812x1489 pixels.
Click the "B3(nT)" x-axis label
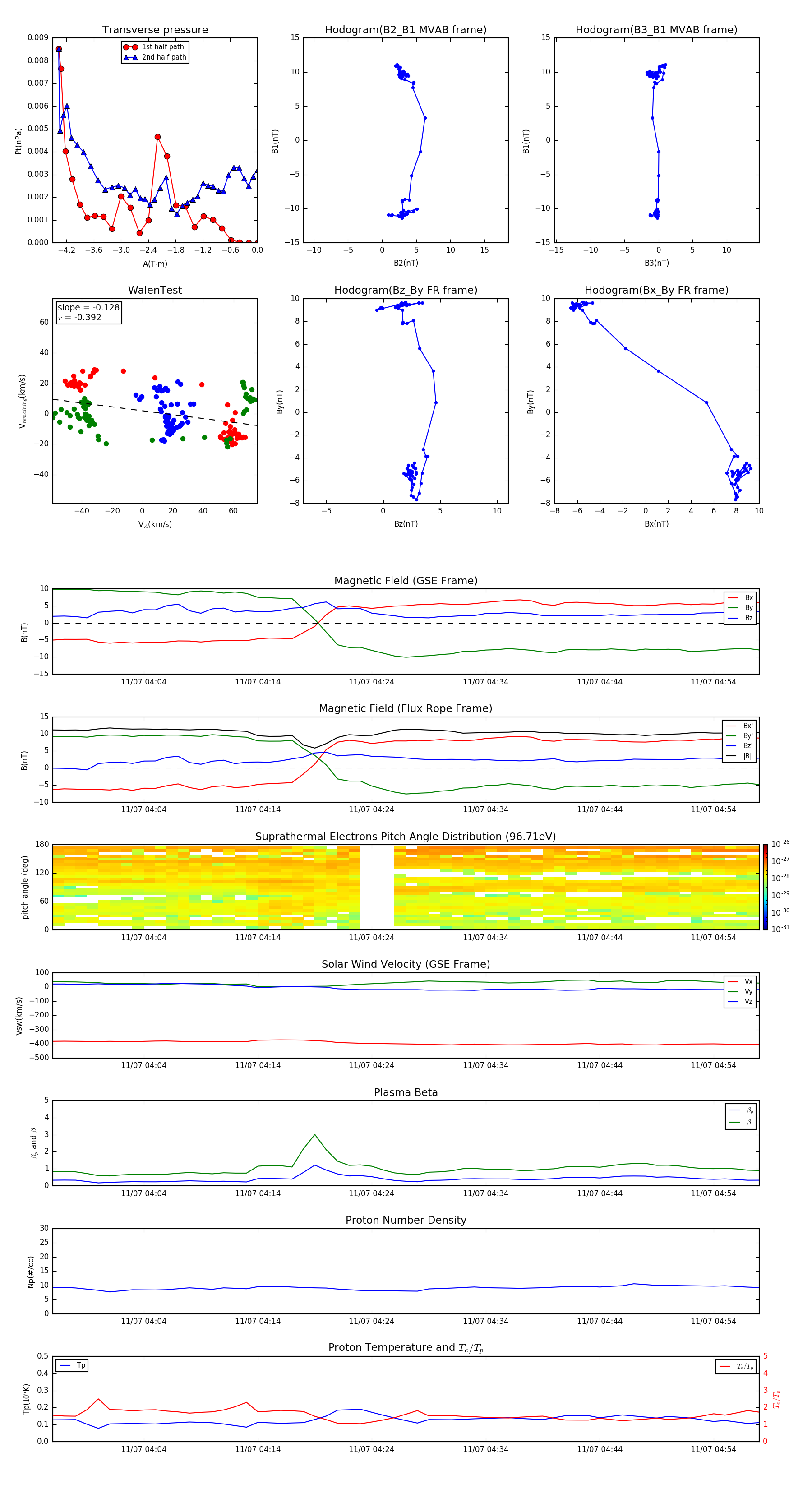(656, 263)
